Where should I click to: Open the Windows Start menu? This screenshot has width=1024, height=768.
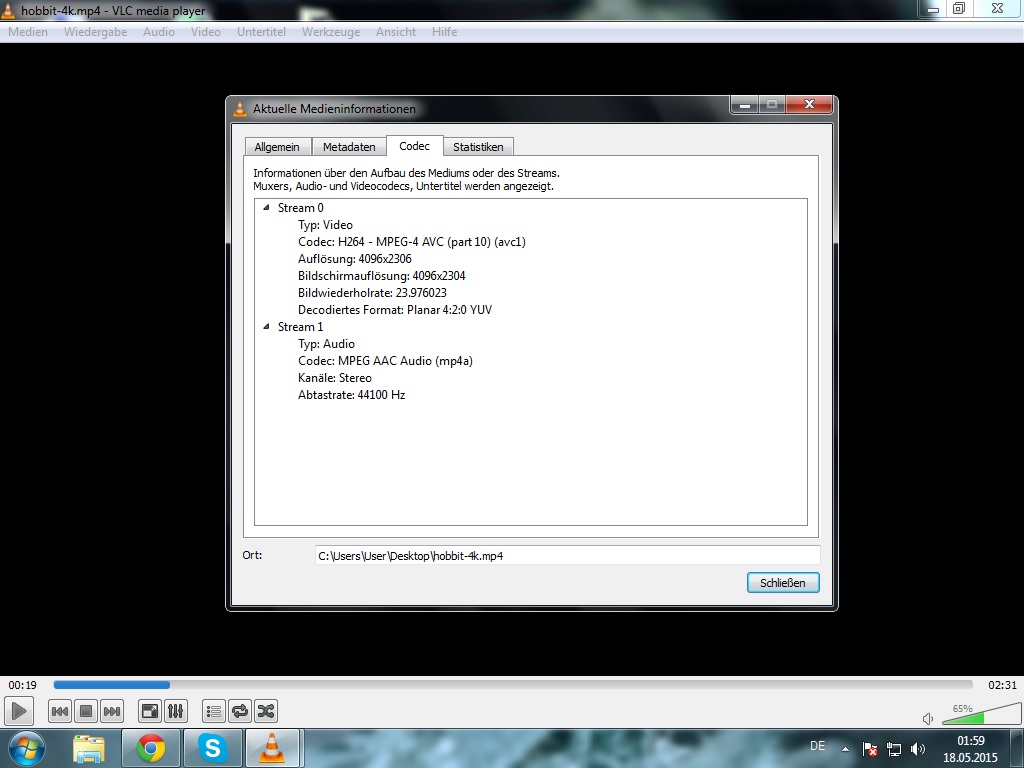[25, 748]
